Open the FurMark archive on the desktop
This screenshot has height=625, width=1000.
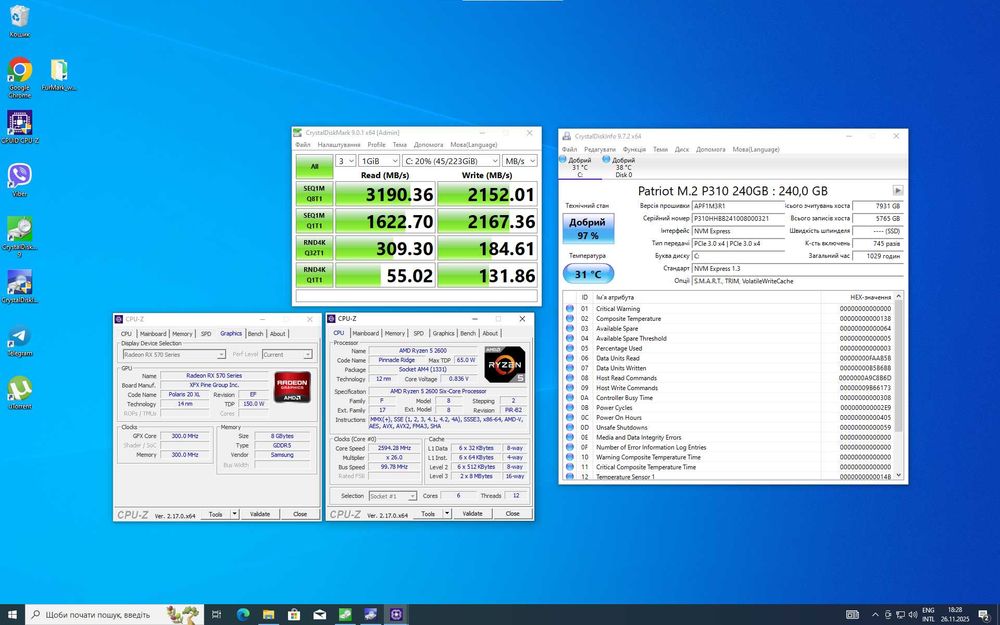(x=59, y=75)
